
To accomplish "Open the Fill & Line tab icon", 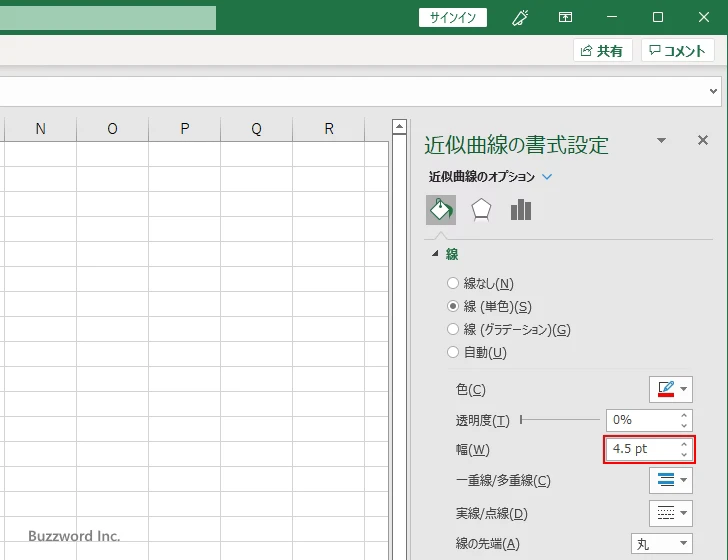I will [441, 210].
